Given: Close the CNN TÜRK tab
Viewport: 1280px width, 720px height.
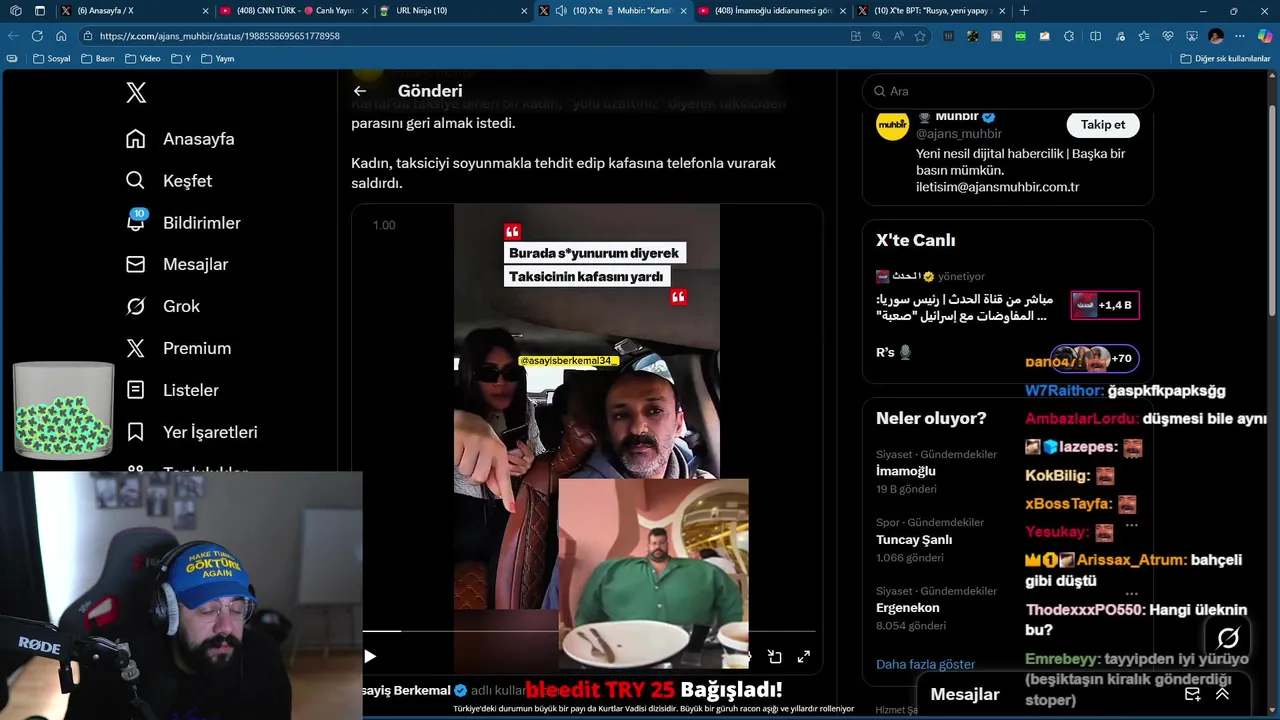Looking at the screenshot, I should (365, 11).
